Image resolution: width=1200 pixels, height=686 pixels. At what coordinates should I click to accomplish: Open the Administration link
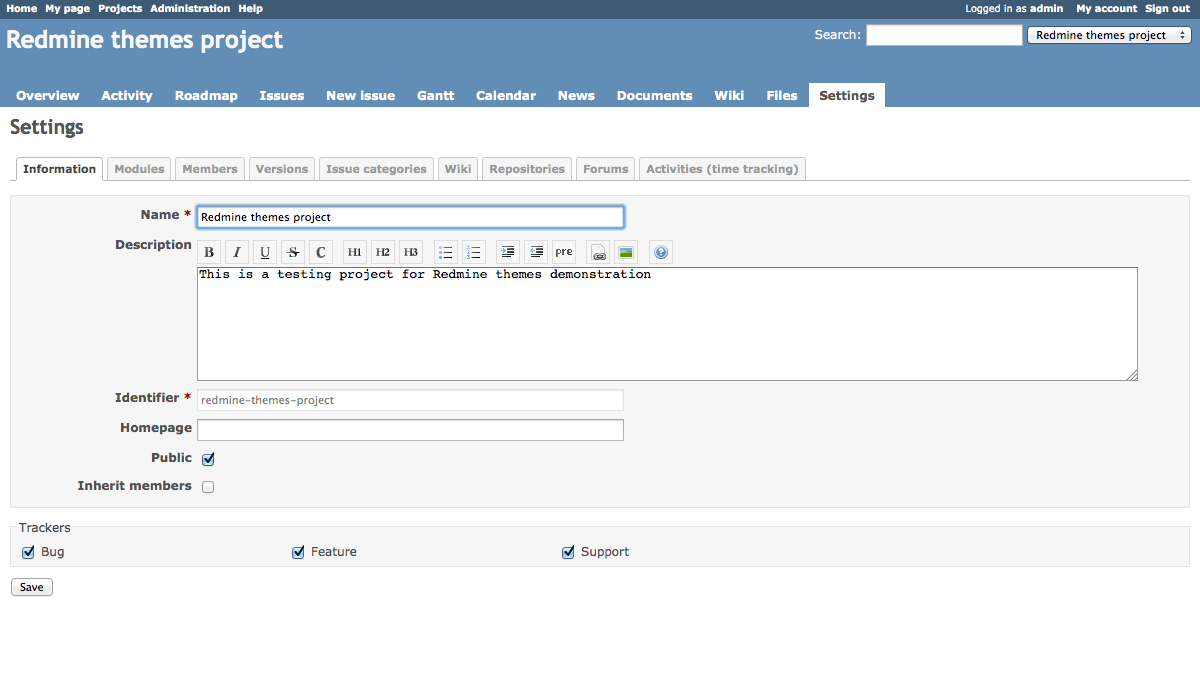pyautogui.click(x=190, y=8)
